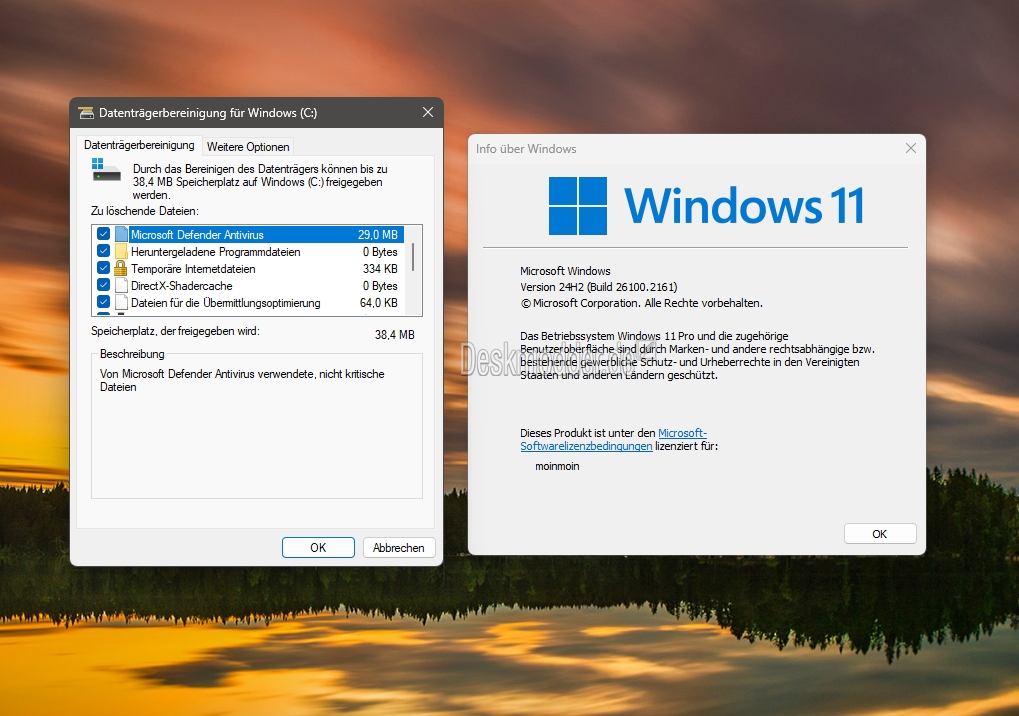1019x716 pixels.
Task: Click the DirectX-Shadercache file icon
Action: pos(121,285)
